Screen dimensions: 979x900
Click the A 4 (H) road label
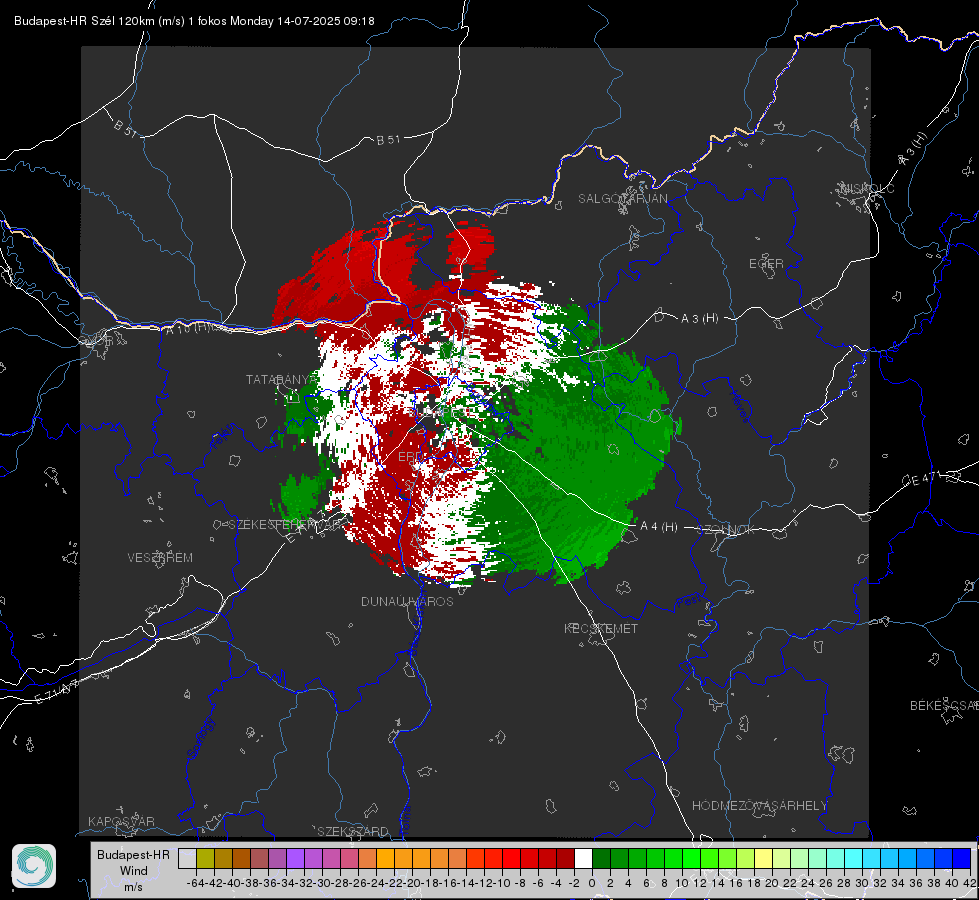[659, 527]
